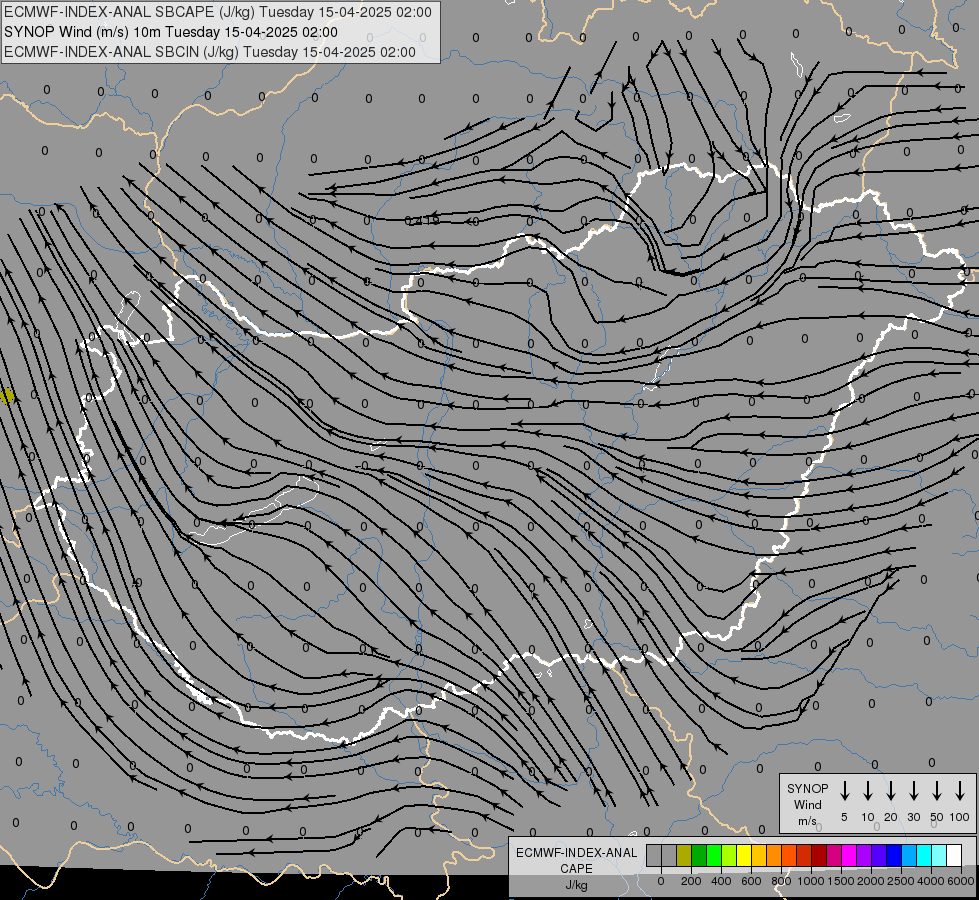The width and height of the screenshot is (979, 900).
Task: Click the '10' speed label under wind arrow
Action: click(868, 817)
